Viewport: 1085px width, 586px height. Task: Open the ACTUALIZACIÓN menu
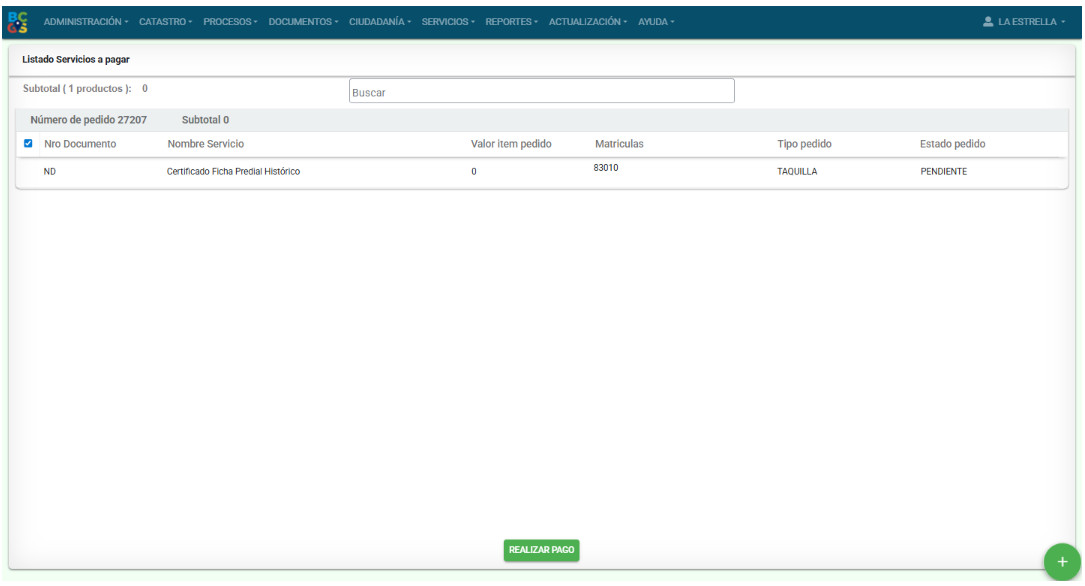589,22
